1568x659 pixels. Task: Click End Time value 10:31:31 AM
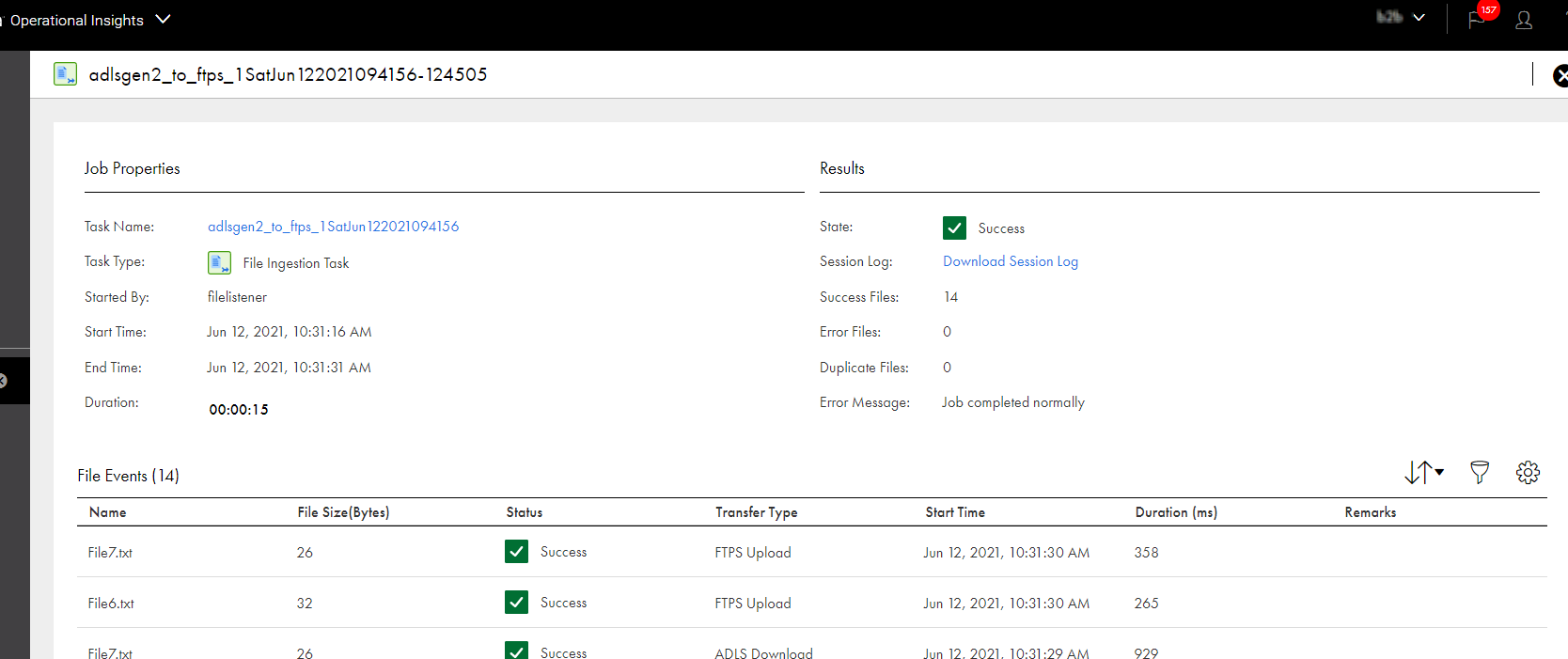290,368
